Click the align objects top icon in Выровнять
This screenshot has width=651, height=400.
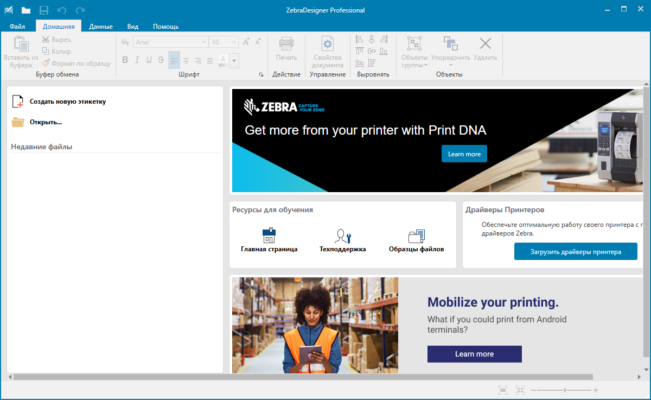click(x=360, y=51)
